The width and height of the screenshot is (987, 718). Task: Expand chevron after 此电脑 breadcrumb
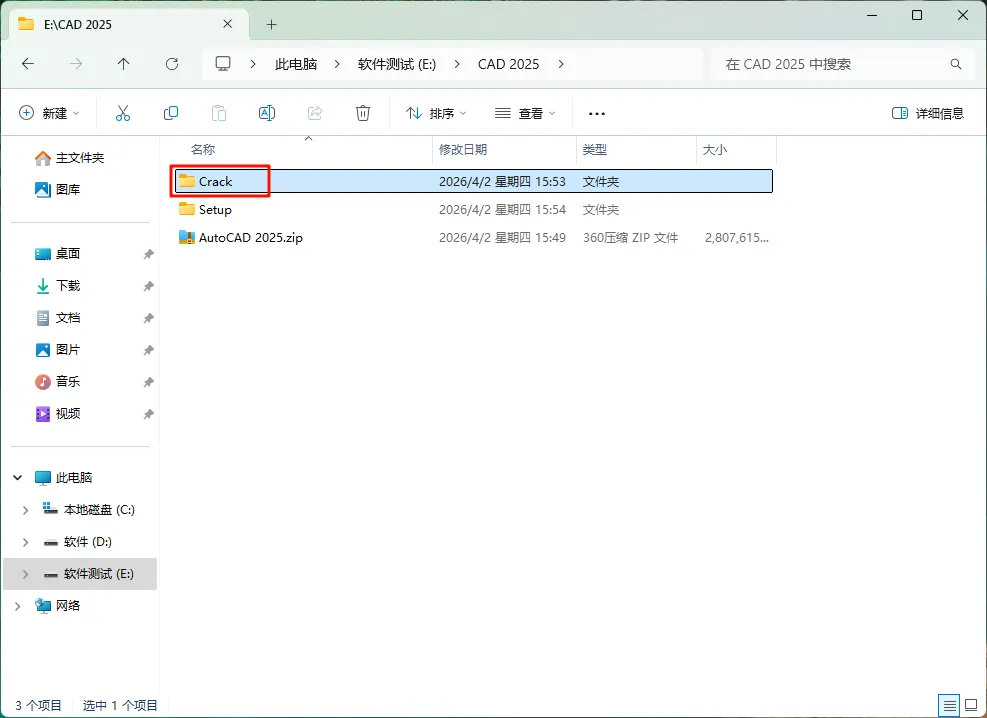click(x=337, y=64)
